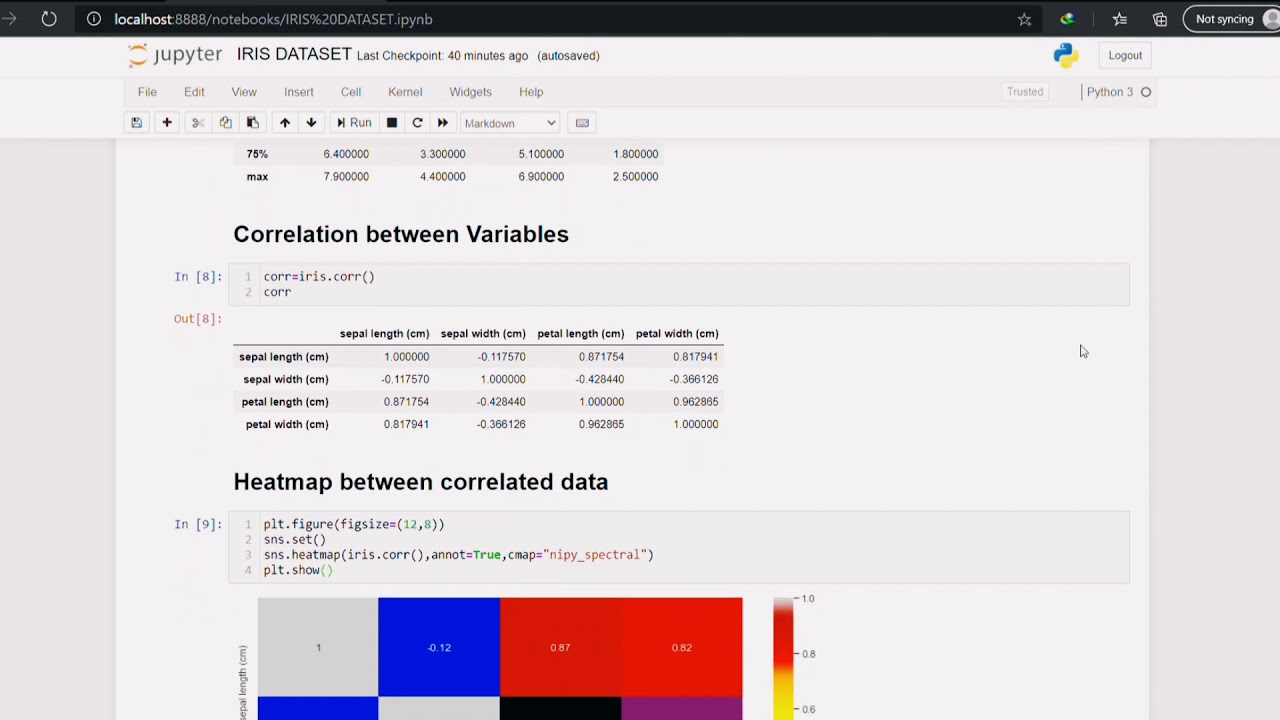Move selected cell up arrow
This screenshot has height=720, width=1280.
[285, 123]
